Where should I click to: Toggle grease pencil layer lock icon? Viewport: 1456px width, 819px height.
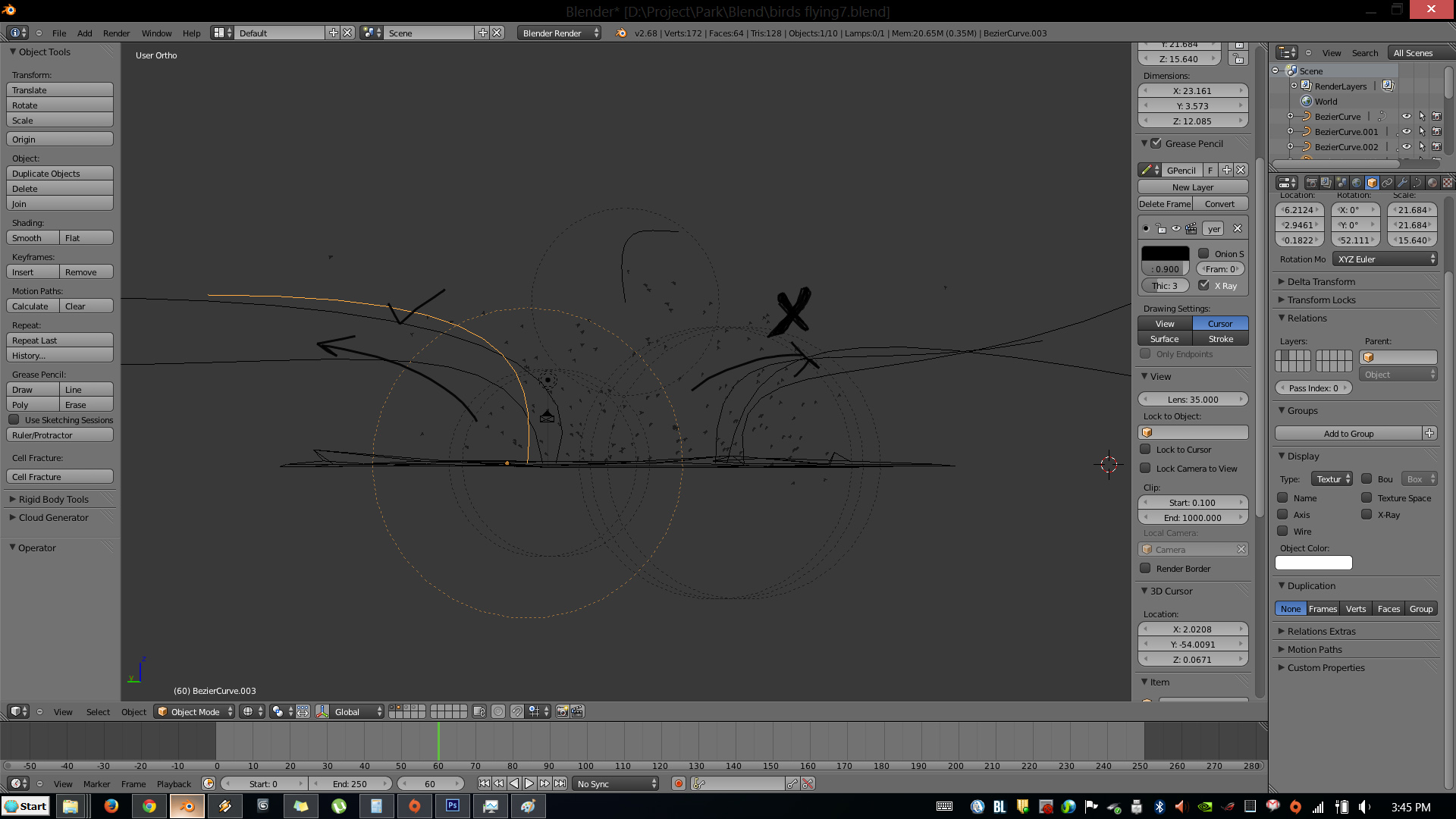coord(1161,228)
